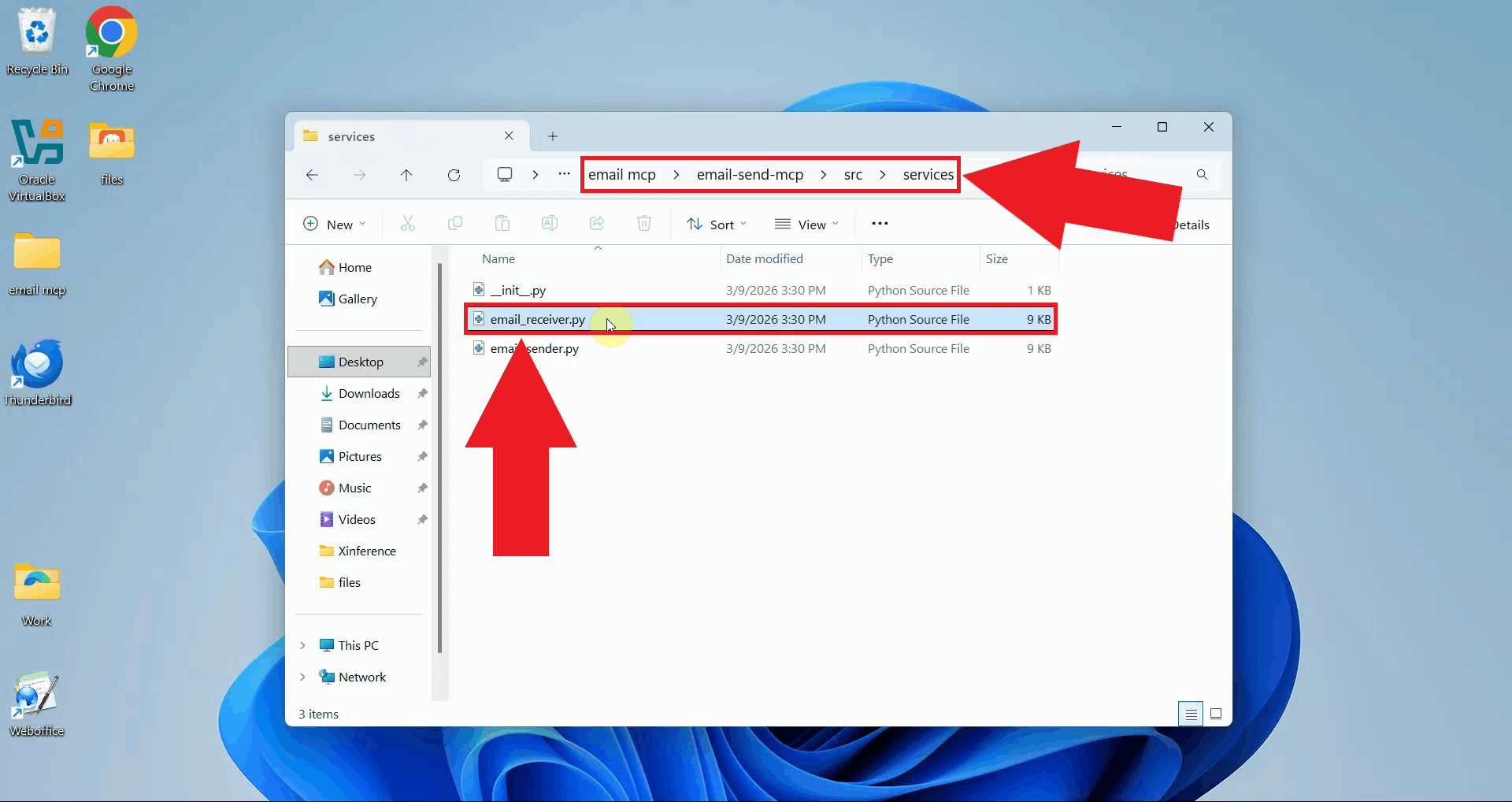Refresh the folder view

tap(454, 175)
